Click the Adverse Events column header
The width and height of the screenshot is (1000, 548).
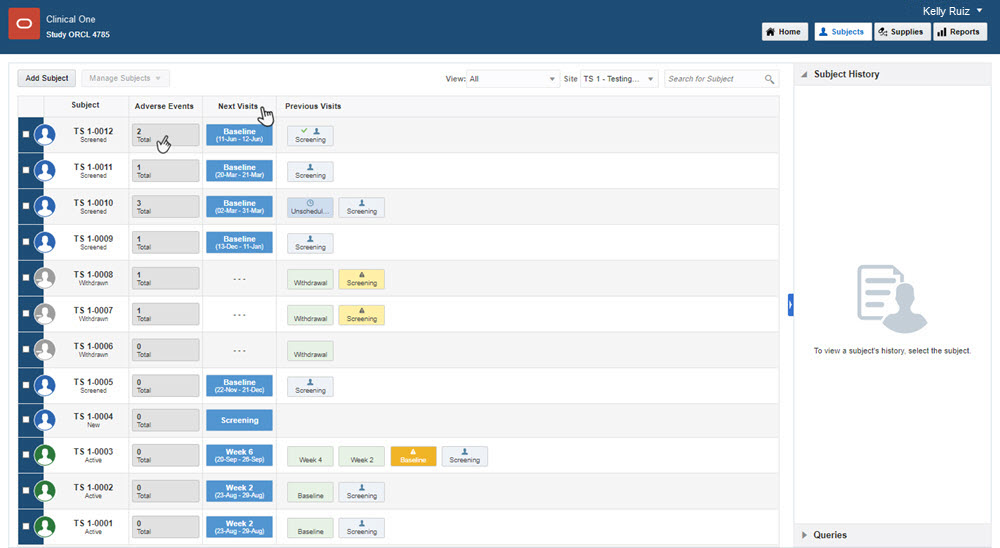click(x=164, y=107)
